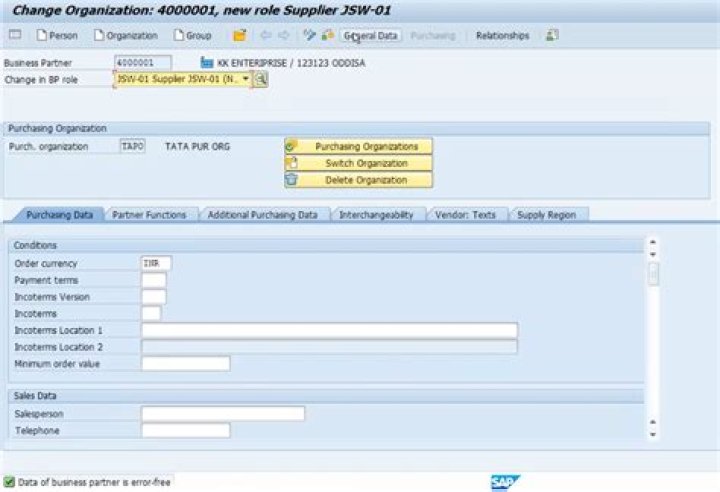Click the General Data toolbar button
The height and width of the screenshot is (492, 720).
(x=371, y=36)
